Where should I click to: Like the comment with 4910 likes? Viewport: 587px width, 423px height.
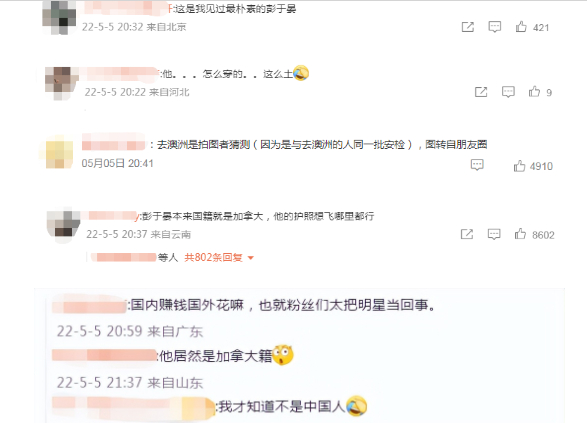coord(519,166)
